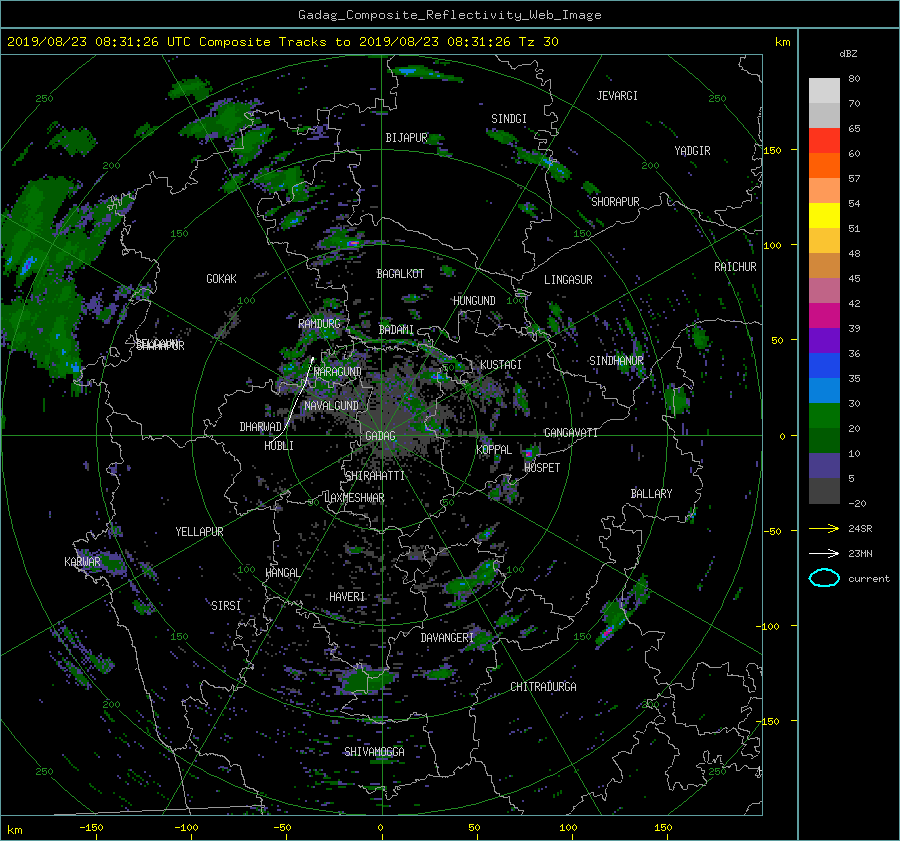Click the SHIRAHATTI label

(375, 476)
